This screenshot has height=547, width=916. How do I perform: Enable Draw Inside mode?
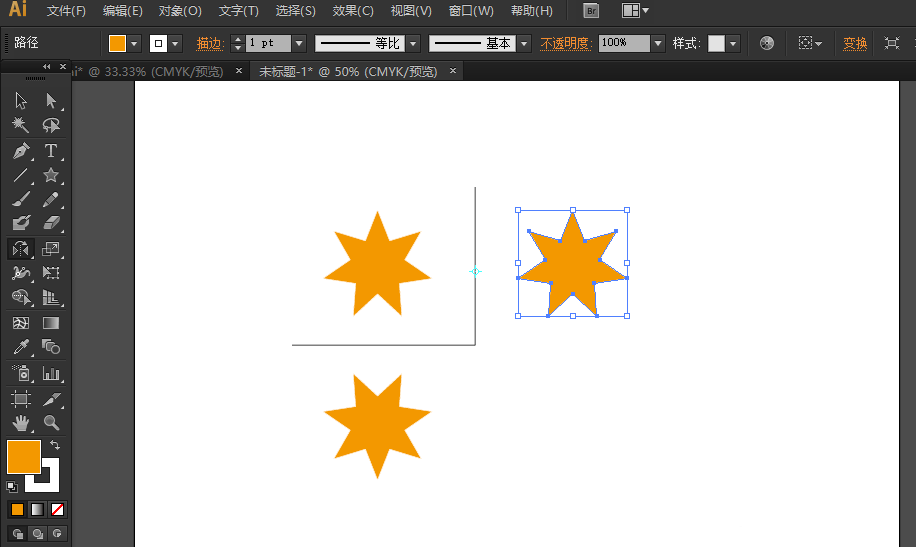(x=57, y=534)
